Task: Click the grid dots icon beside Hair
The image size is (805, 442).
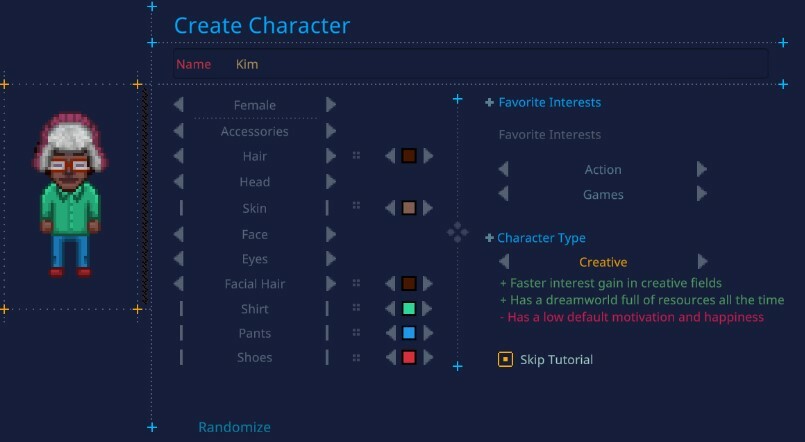Action: point(356,156)
